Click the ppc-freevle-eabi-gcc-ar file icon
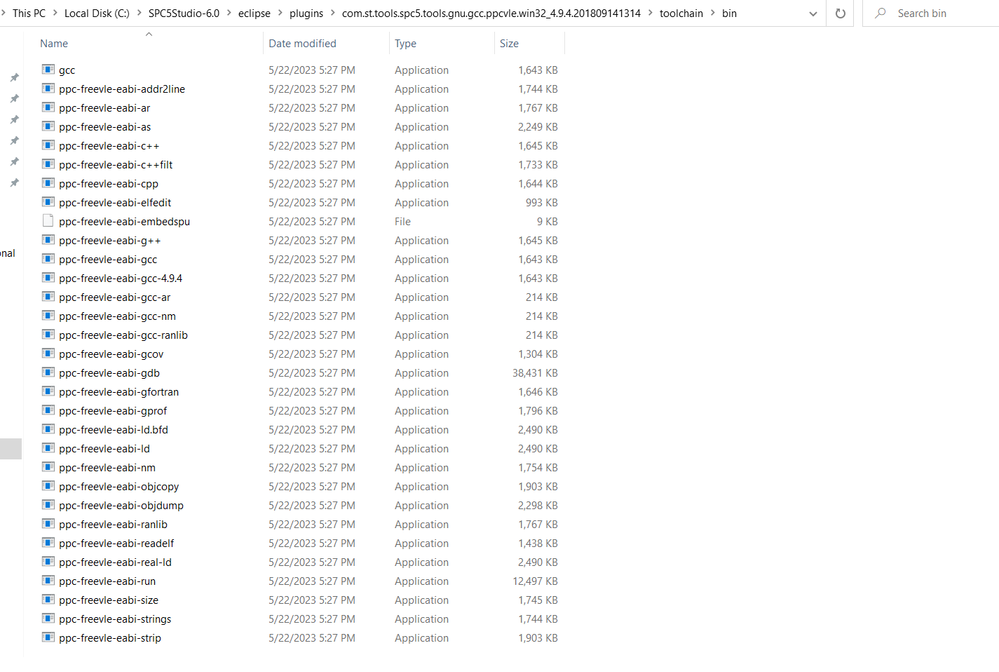 click(48, 297)
